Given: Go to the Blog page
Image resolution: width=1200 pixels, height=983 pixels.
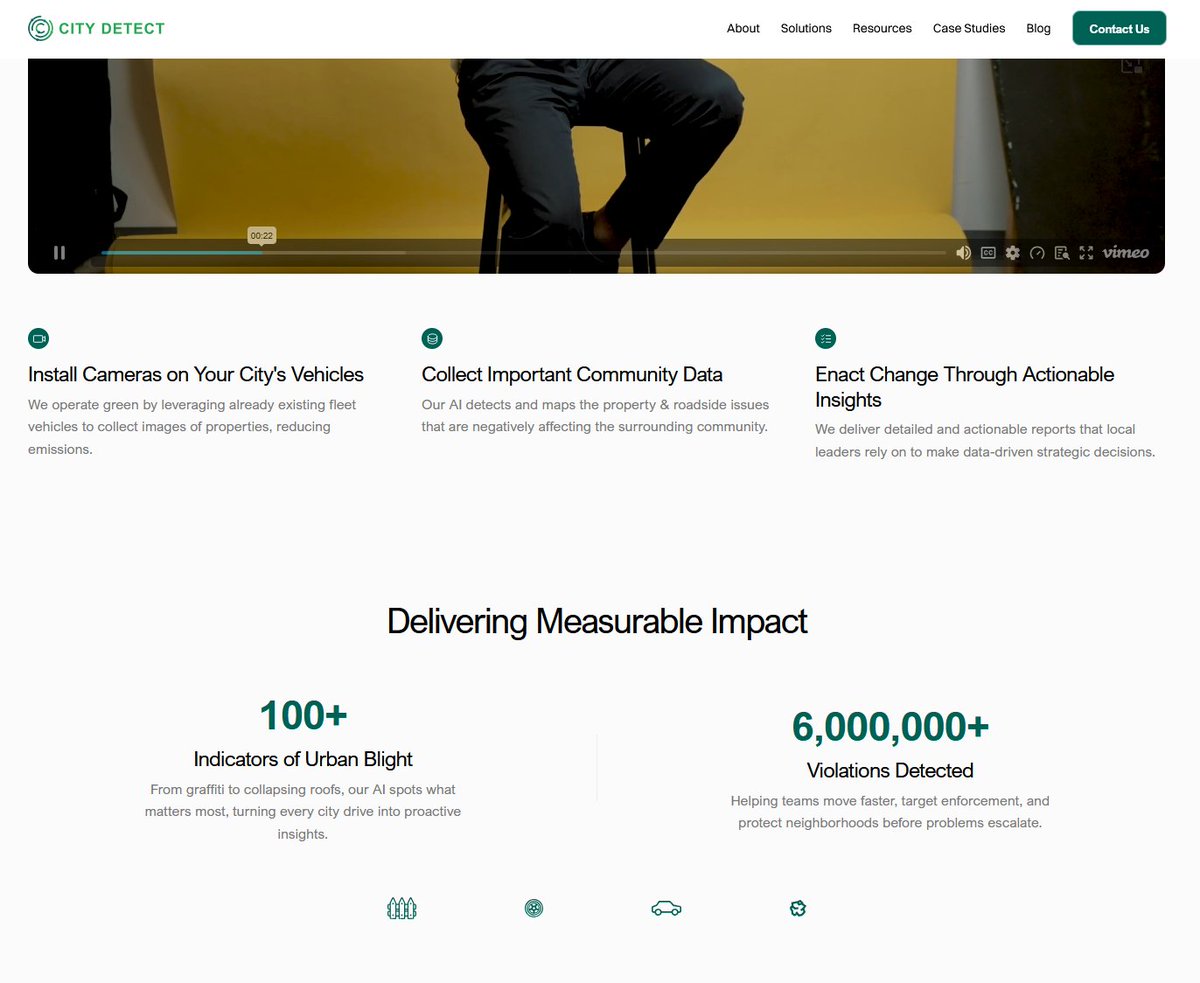Looking at the screenshot, I should (1038, 28).
